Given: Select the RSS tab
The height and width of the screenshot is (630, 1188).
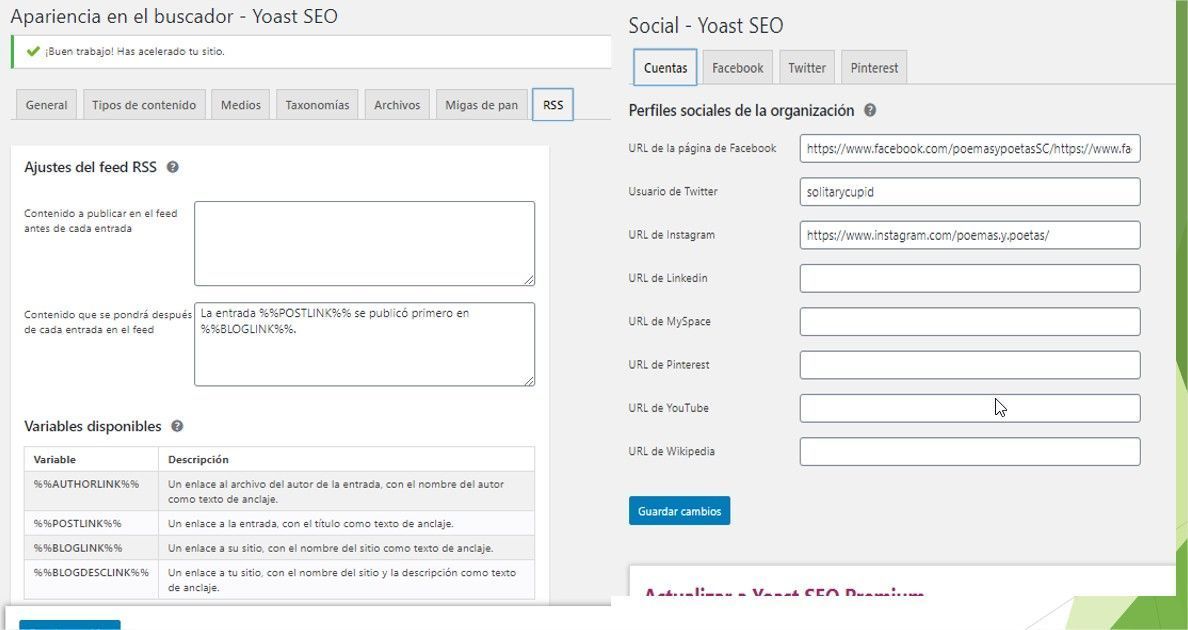Looking at the screenshot, I should point(553,105).
